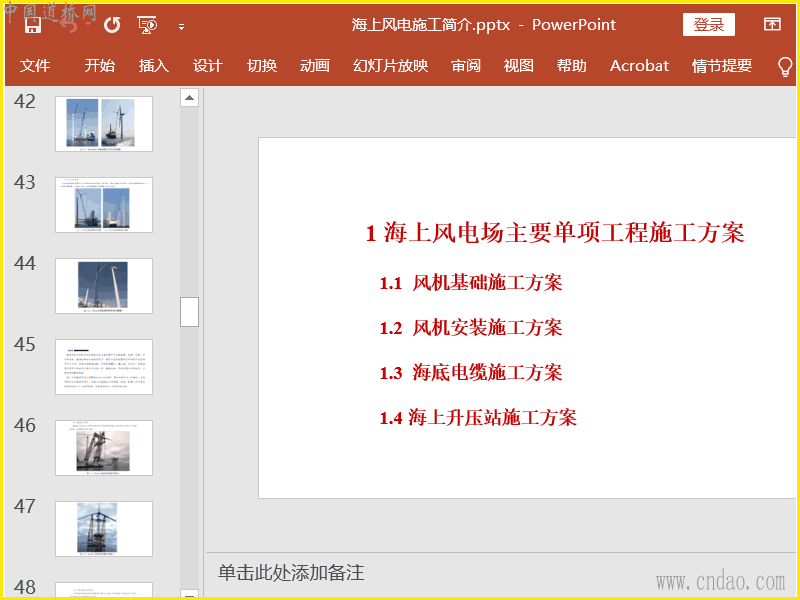Screen dimensions: 800x600
Task: Click the notes field 单击此处添加备注
Action: pos(291,572)
